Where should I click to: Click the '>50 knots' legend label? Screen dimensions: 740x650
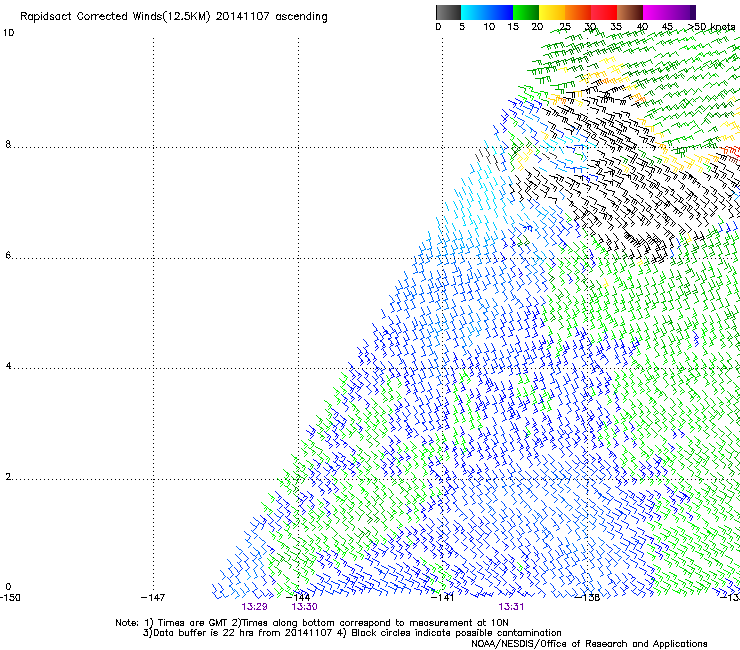coord(711,26)
